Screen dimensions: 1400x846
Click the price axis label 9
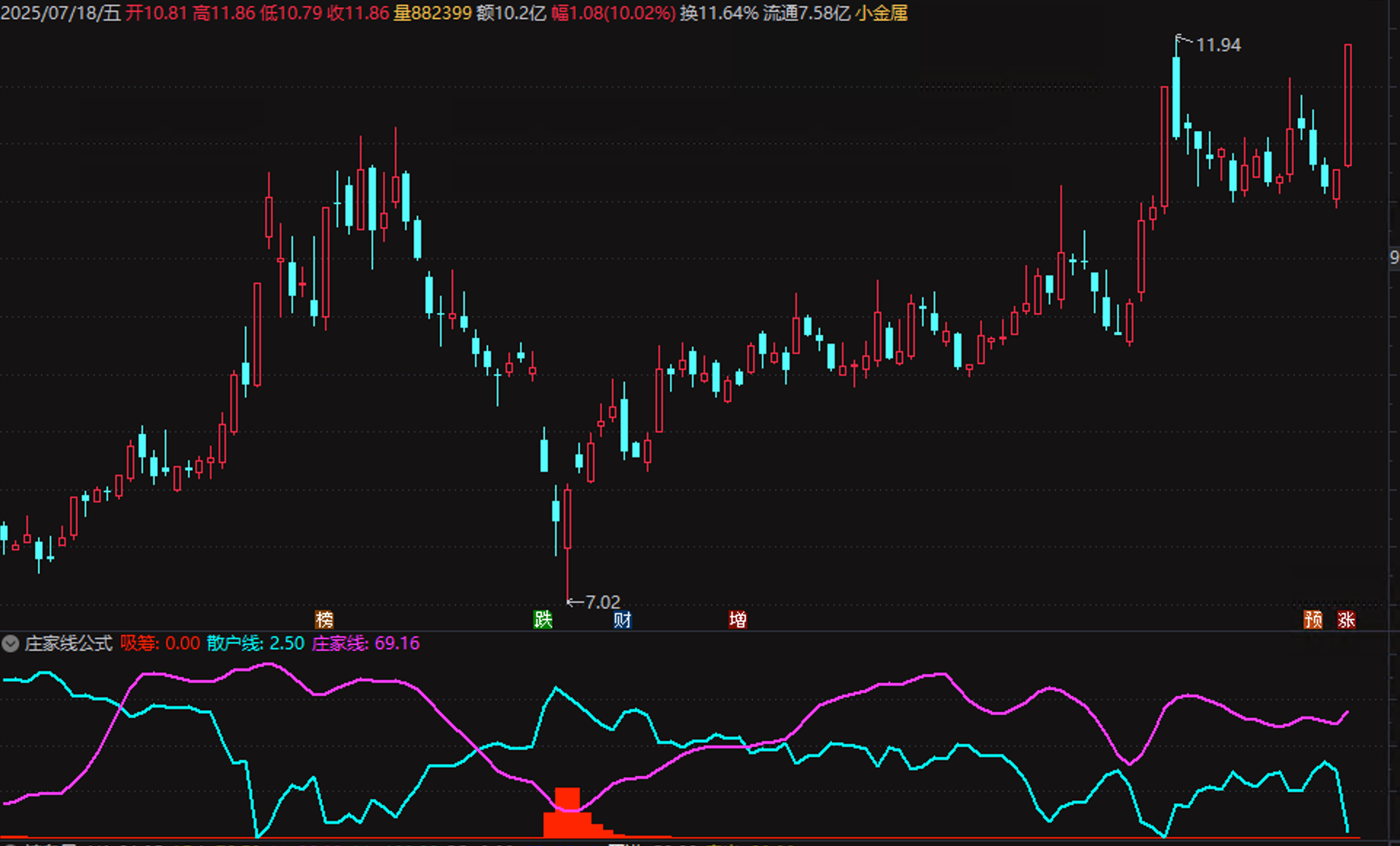(1393, 257)
